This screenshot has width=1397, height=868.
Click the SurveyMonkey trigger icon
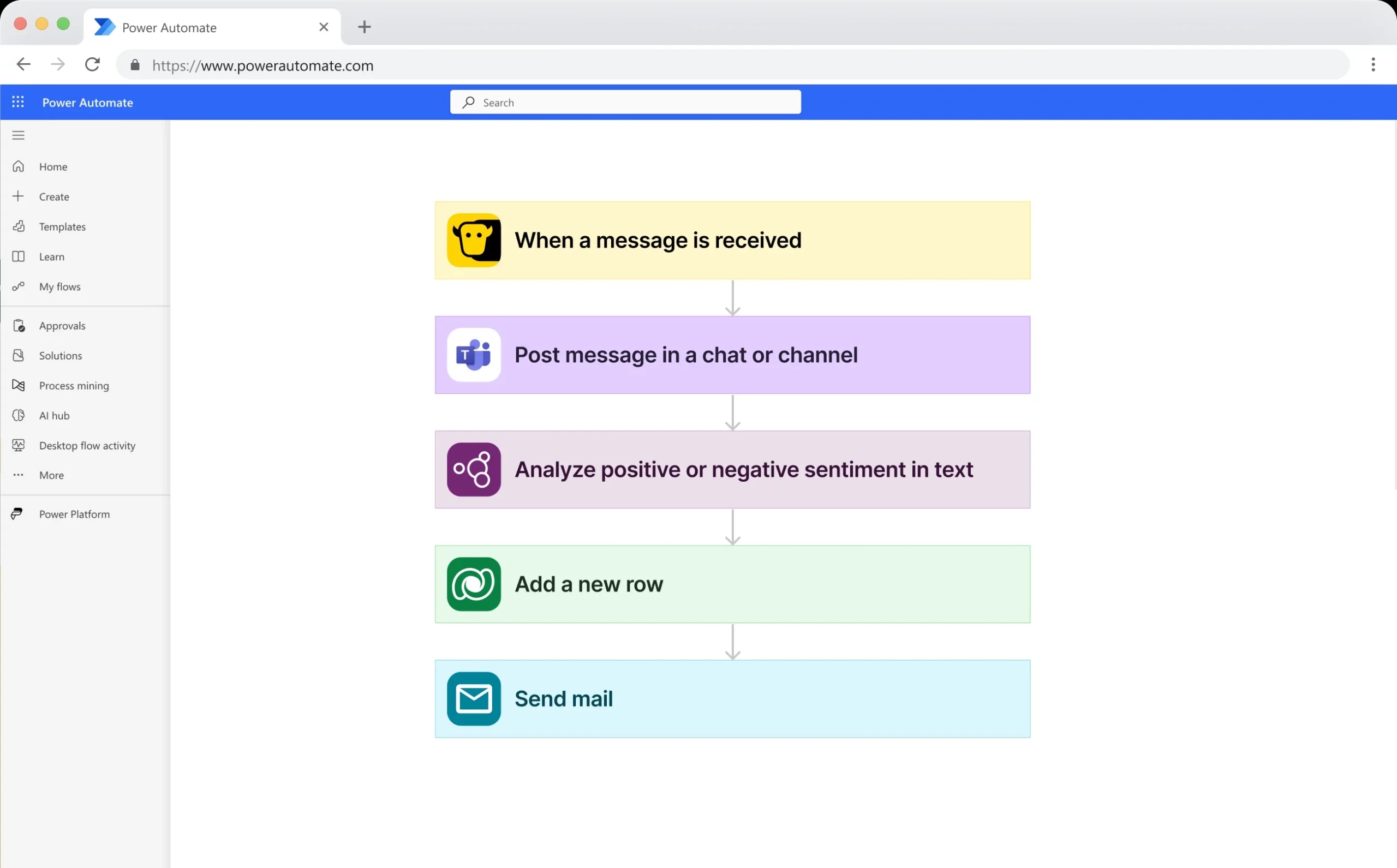tap(473, 239)
